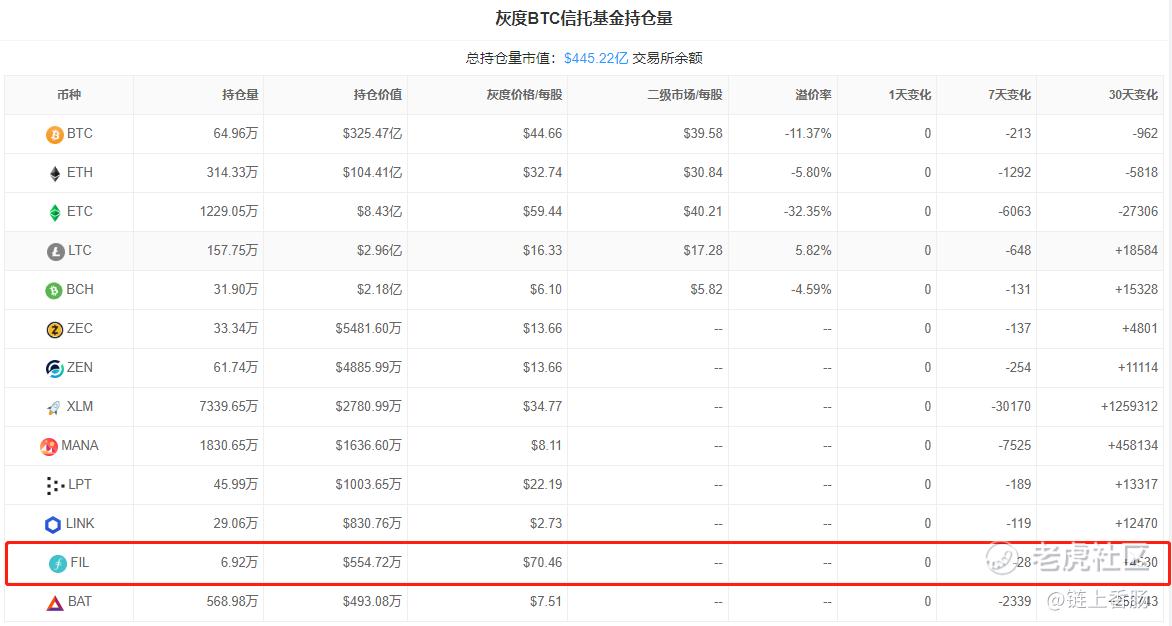Select the ZEC coin name
The image size is (1172, 626).
point(80,328)
